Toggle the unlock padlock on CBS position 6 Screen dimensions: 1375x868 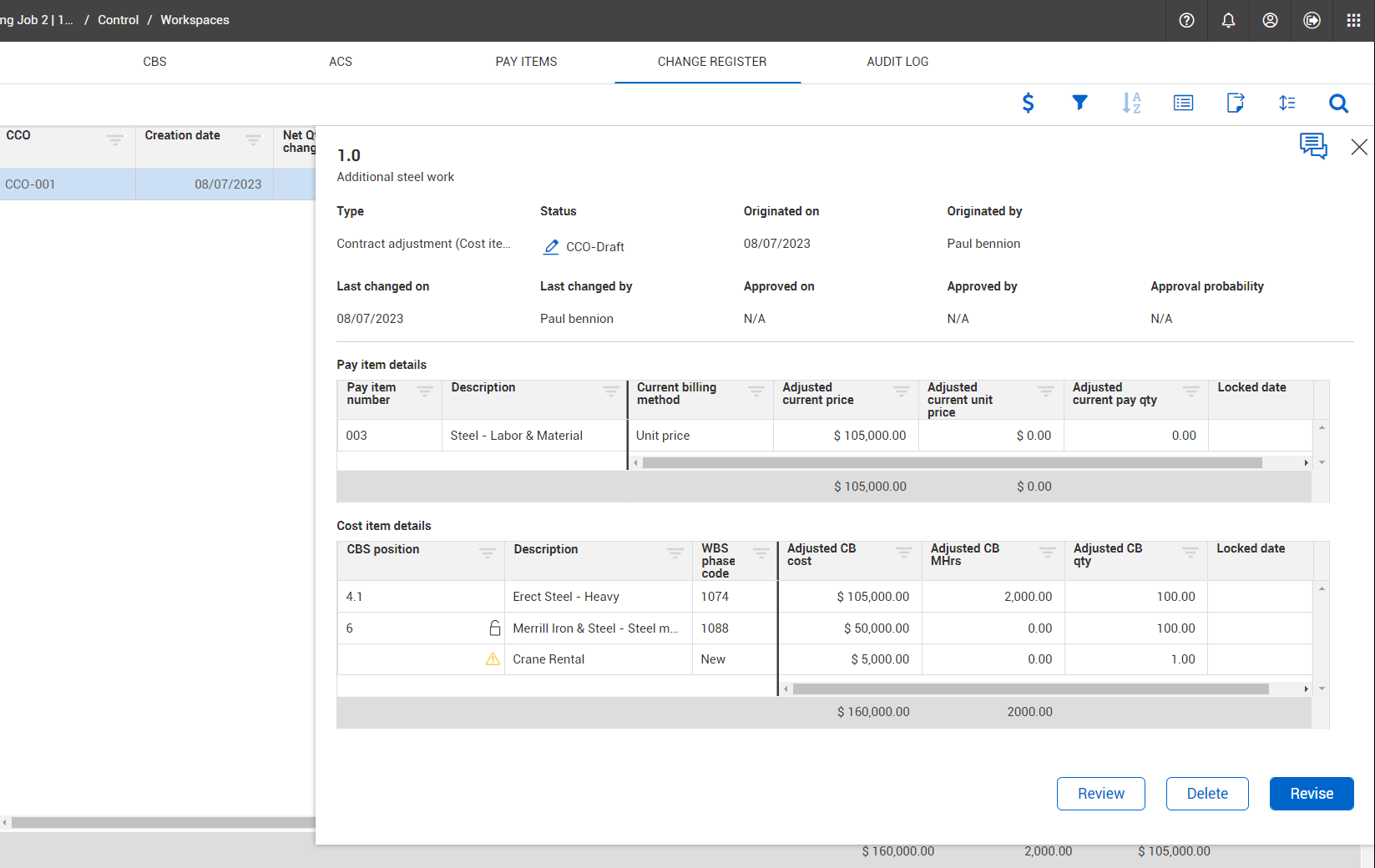point(494,628)
